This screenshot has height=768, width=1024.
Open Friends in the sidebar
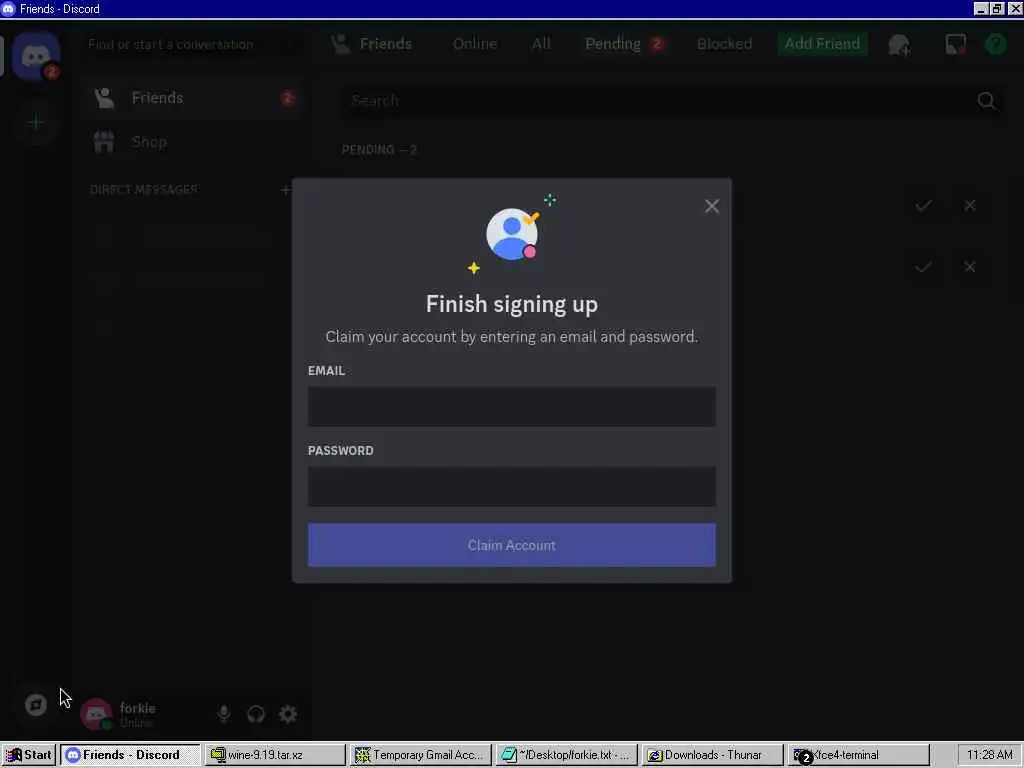[193, 98]
